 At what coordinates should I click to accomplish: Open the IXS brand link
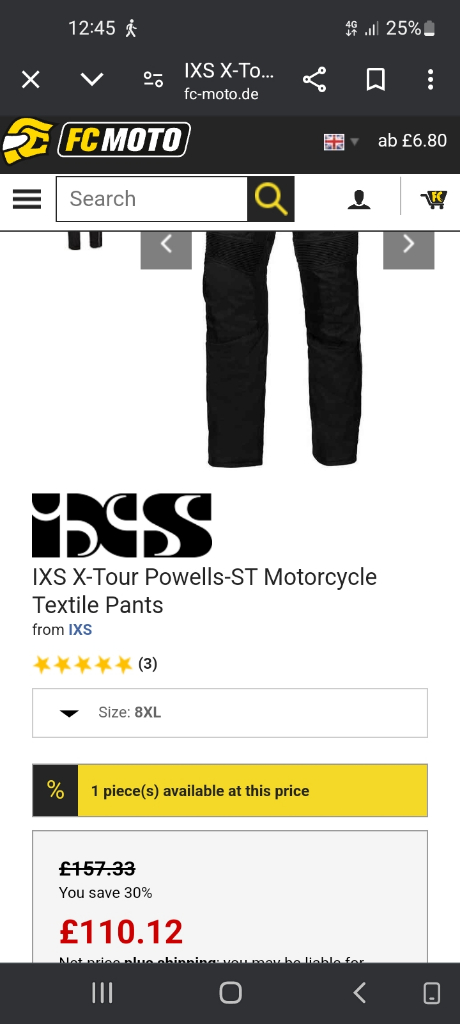(x=80, y=630)
